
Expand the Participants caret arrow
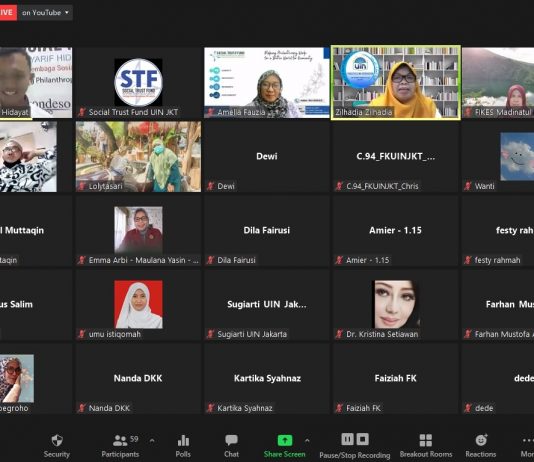coord(152,441)
